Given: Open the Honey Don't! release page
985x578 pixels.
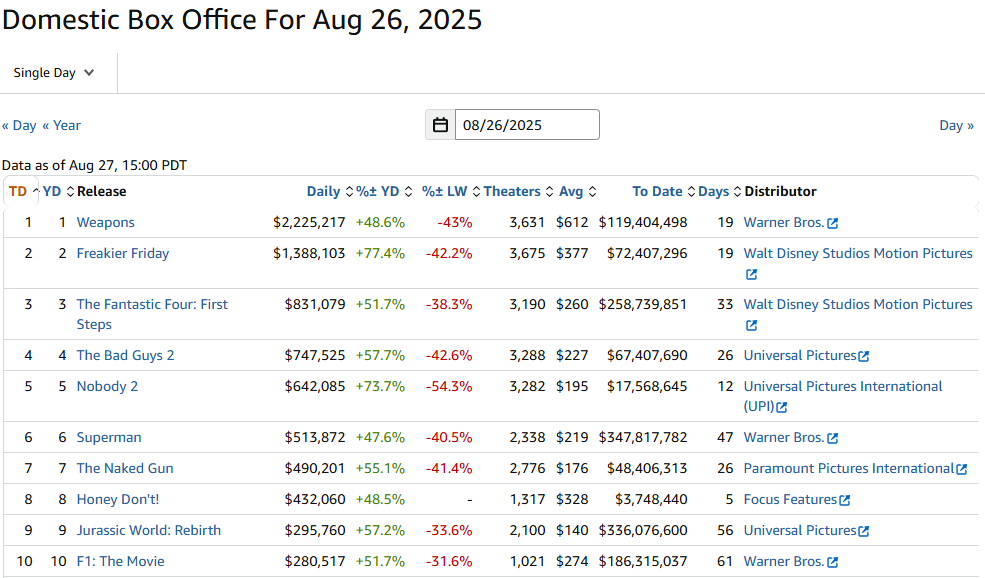Looking at the screenshot, I should (117, 499).
